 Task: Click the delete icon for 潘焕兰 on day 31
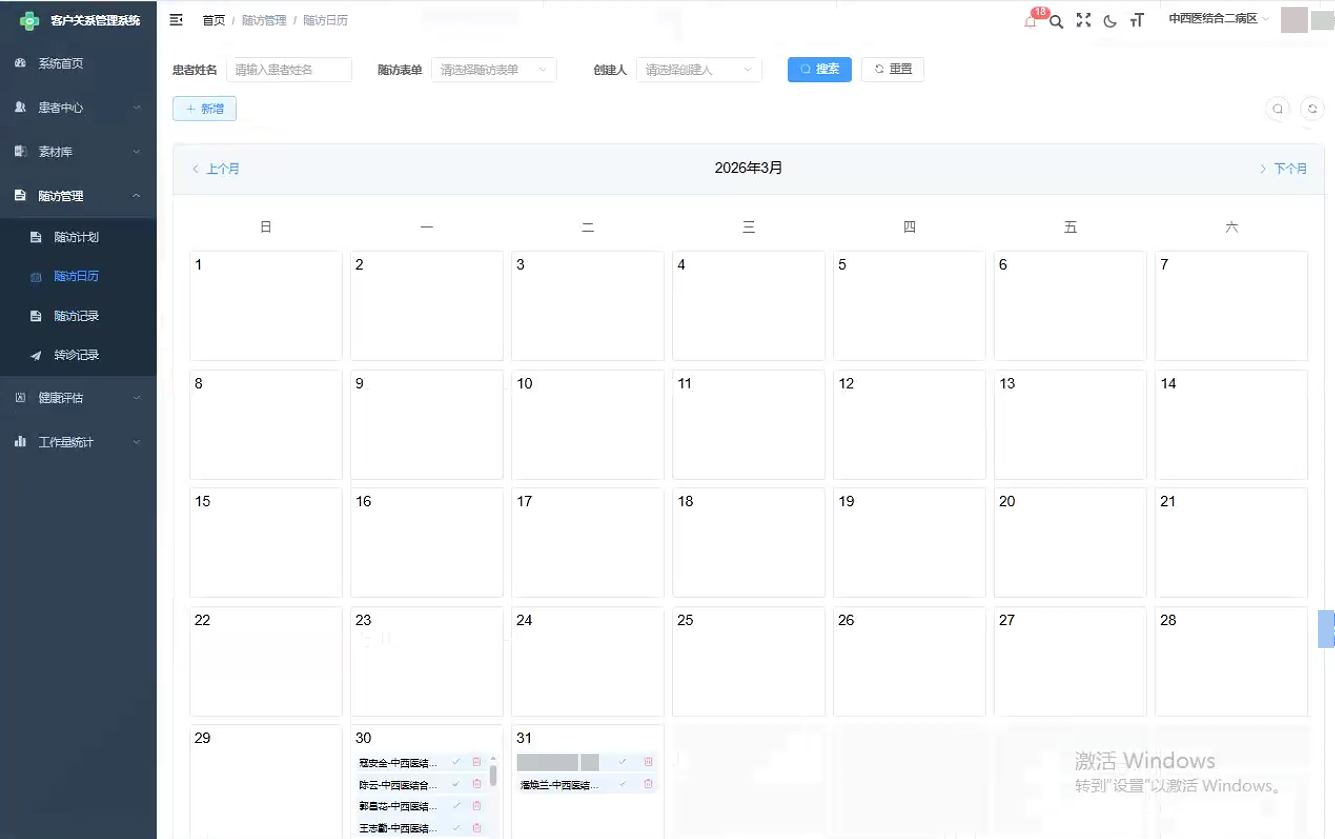point(648,784)
